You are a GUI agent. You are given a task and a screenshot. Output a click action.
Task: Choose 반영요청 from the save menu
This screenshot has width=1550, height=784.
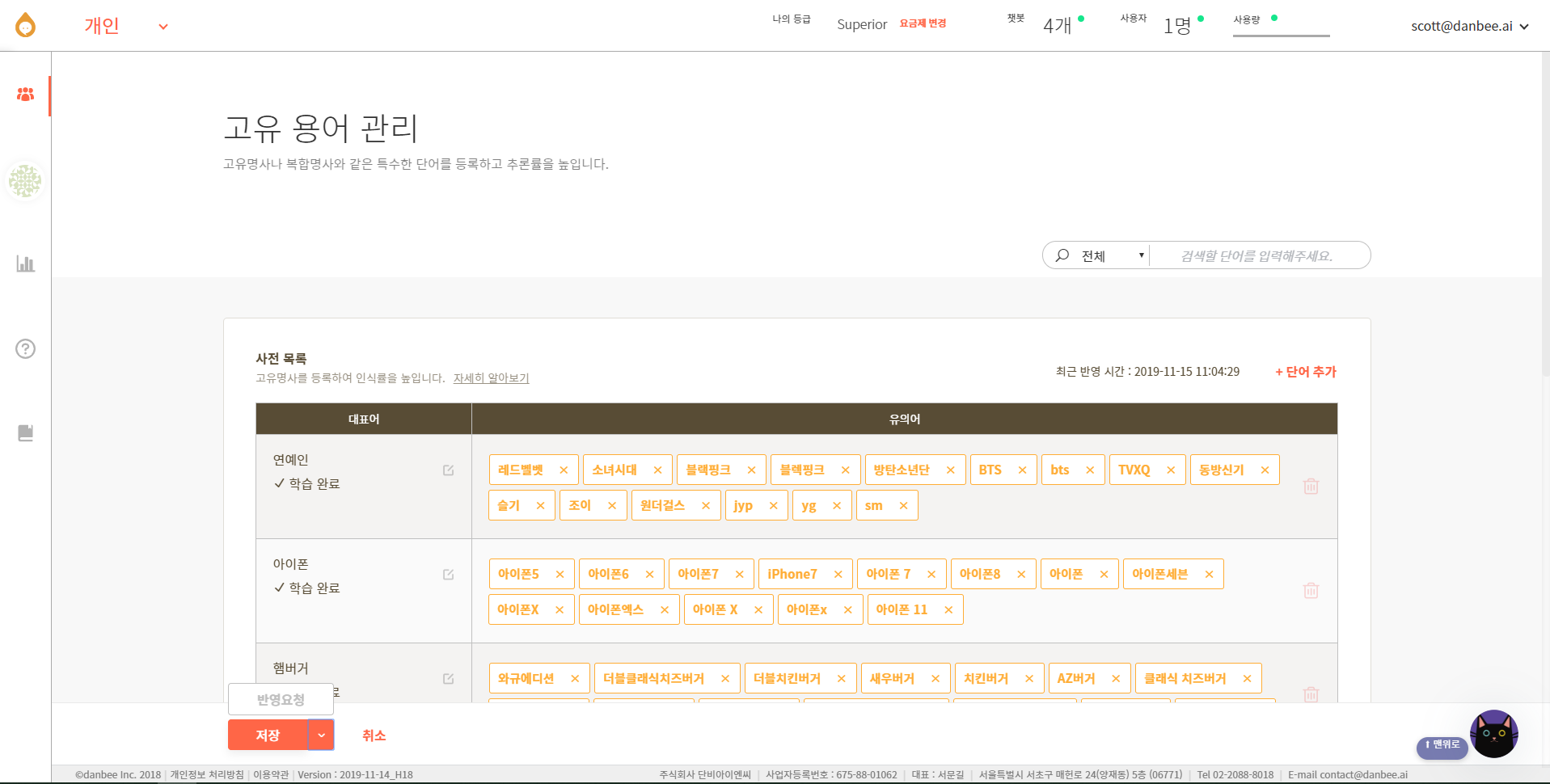[281, 699]
